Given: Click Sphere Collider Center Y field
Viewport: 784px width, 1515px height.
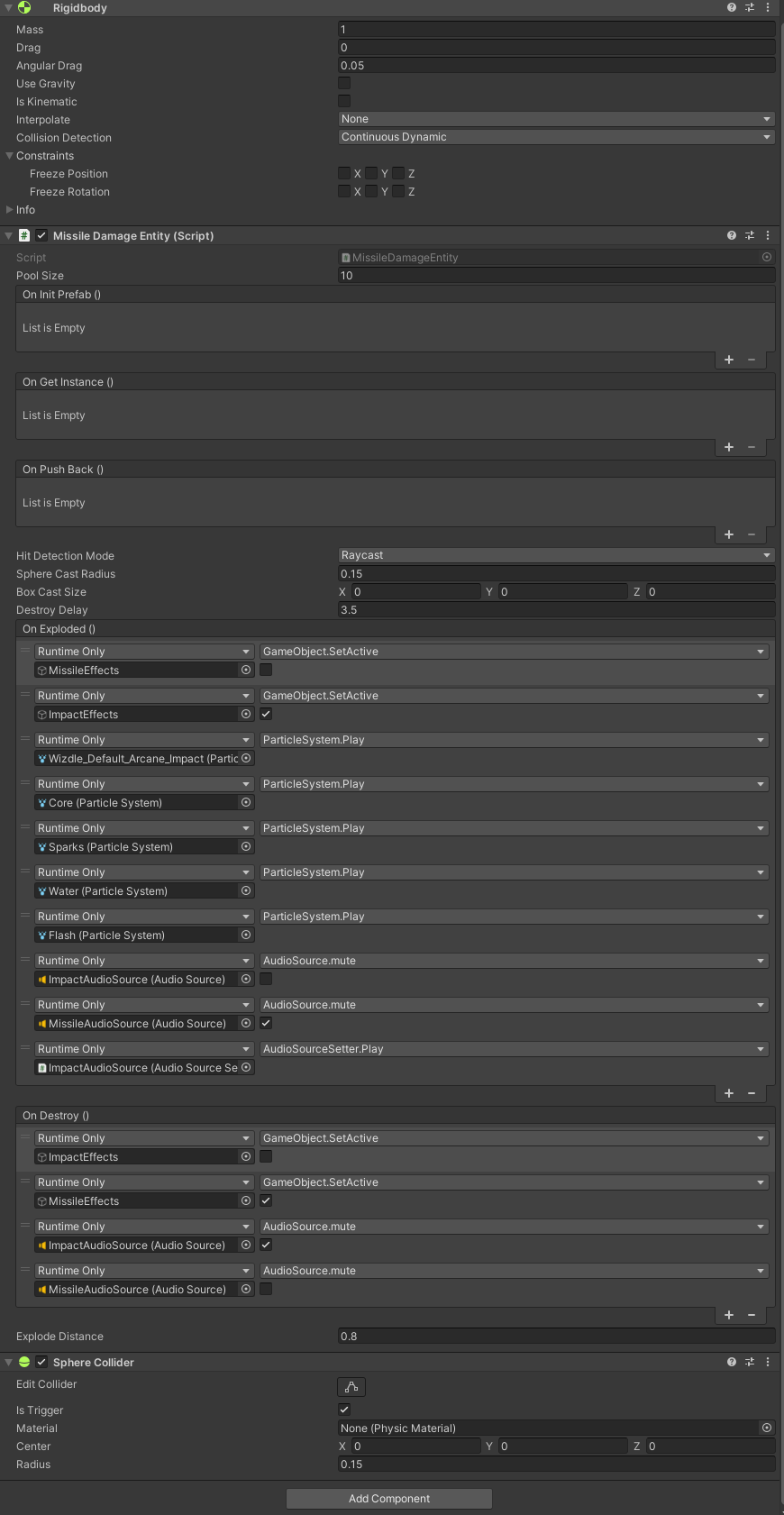Looking at the screenshot, I should click(x=562, y=1446).
